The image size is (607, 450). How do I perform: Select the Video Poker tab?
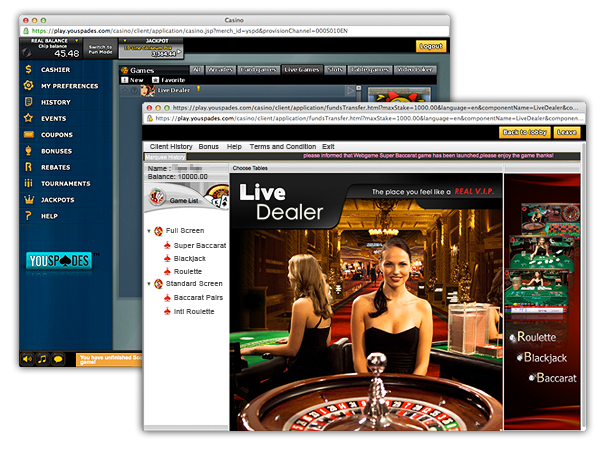pos(415,70)
